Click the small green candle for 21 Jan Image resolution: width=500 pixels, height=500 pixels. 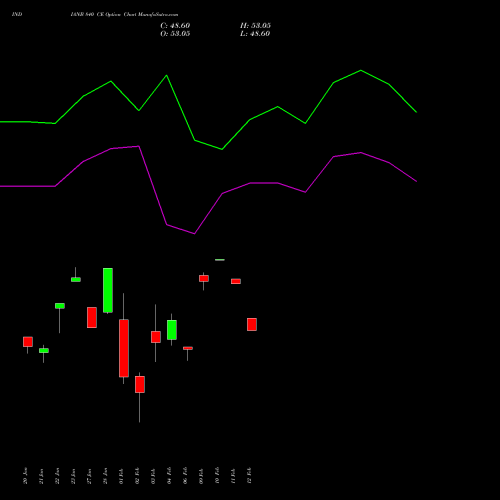44,350
